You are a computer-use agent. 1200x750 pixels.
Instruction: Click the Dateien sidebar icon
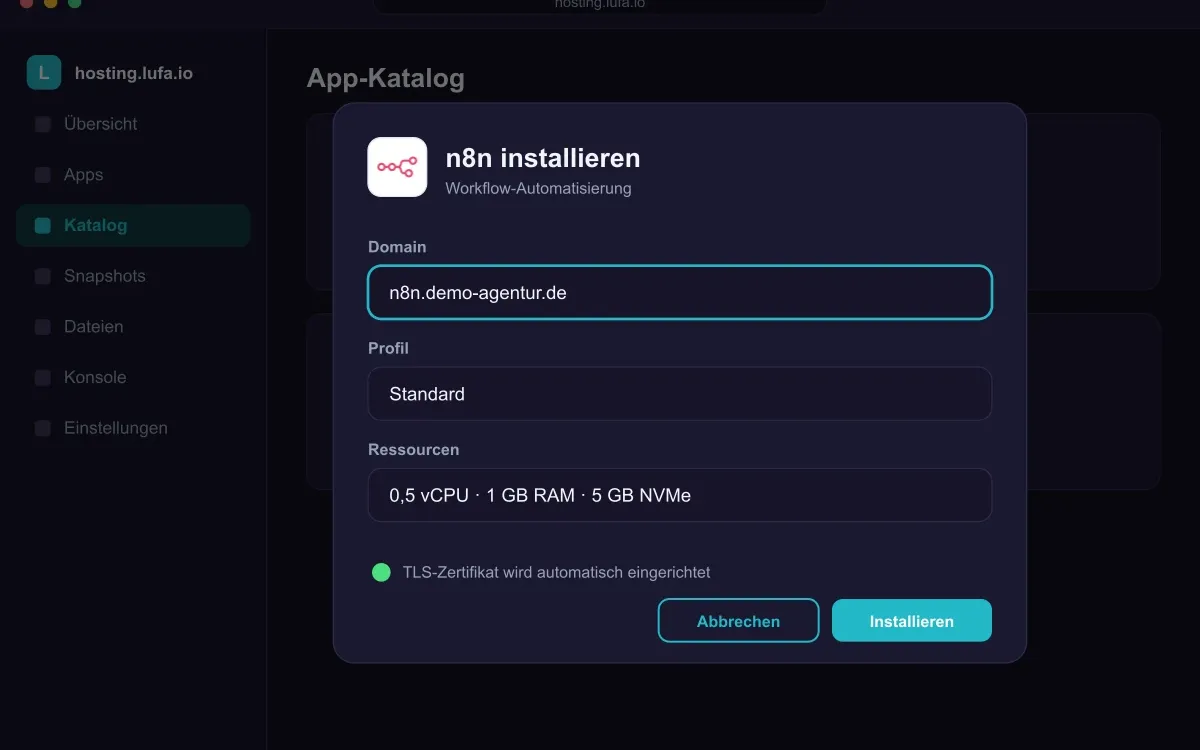(43, 327)
